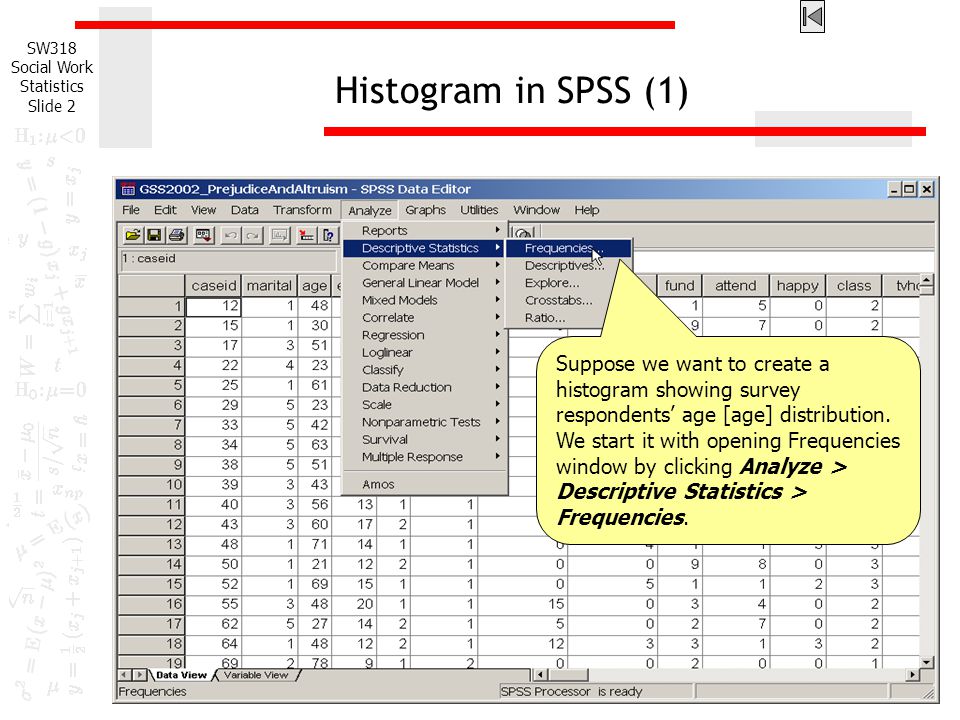
Task: Open the Help menu
Action: tap(587, 210)
